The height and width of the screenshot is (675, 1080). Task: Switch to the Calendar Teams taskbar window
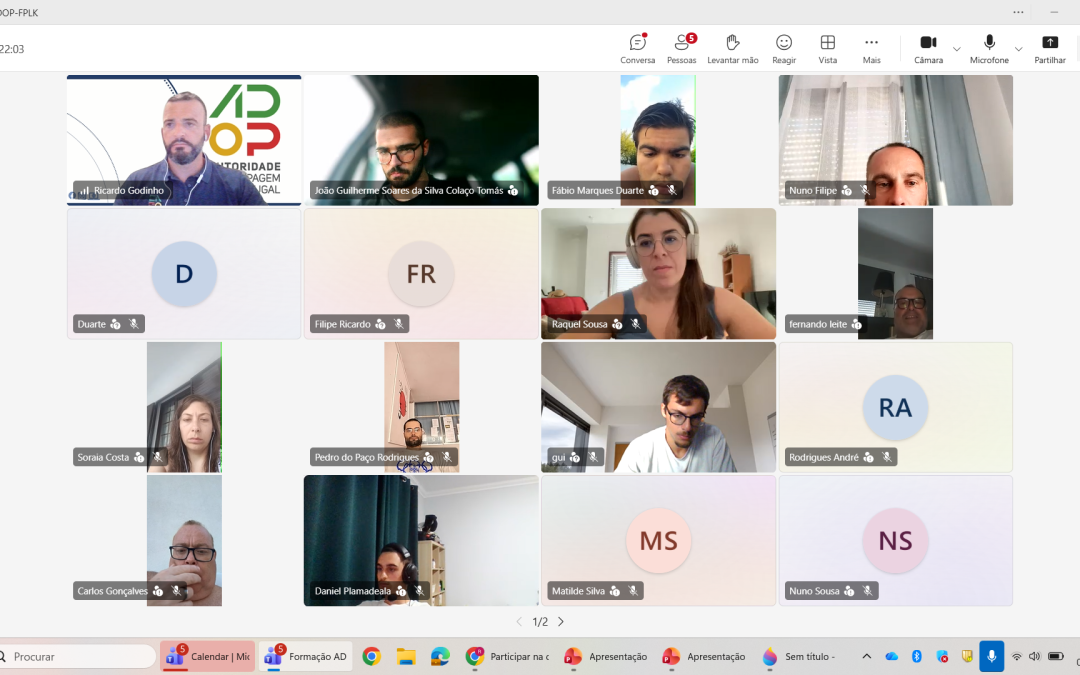(x=207, y=656)
